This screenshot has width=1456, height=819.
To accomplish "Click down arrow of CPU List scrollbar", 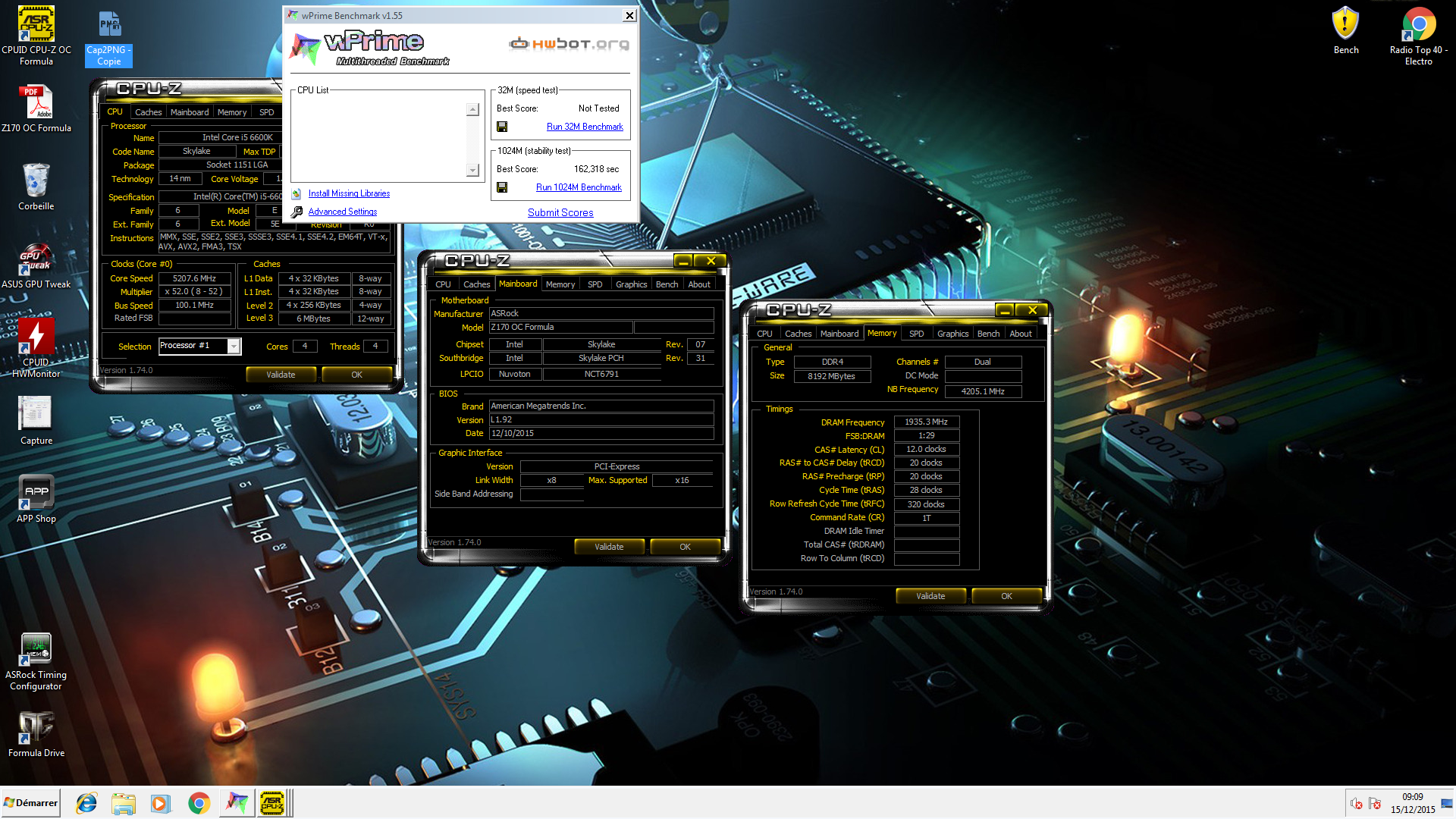I will 472,170.
